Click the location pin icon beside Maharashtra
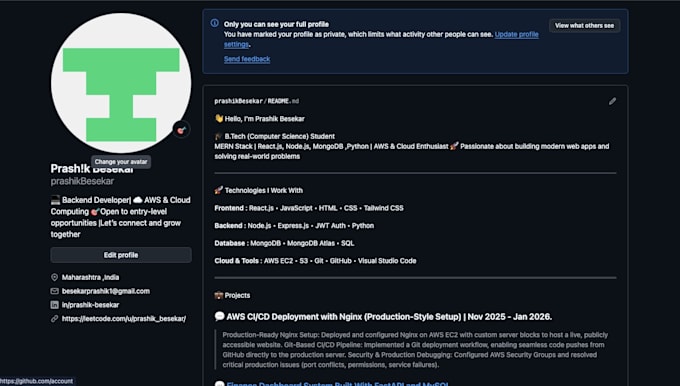 (x=55, y=277)
